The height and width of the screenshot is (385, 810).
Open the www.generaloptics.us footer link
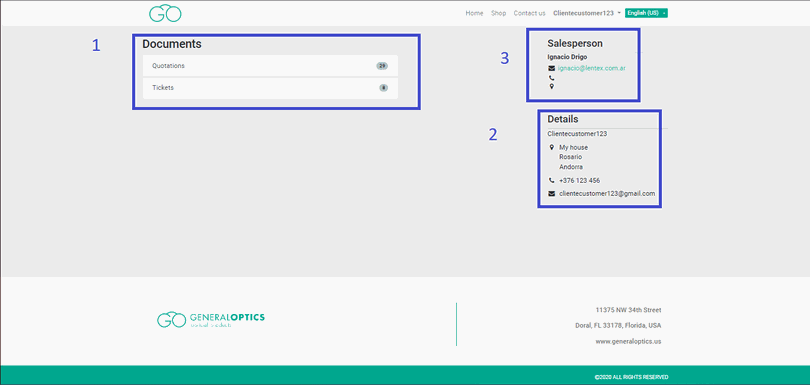628,342
